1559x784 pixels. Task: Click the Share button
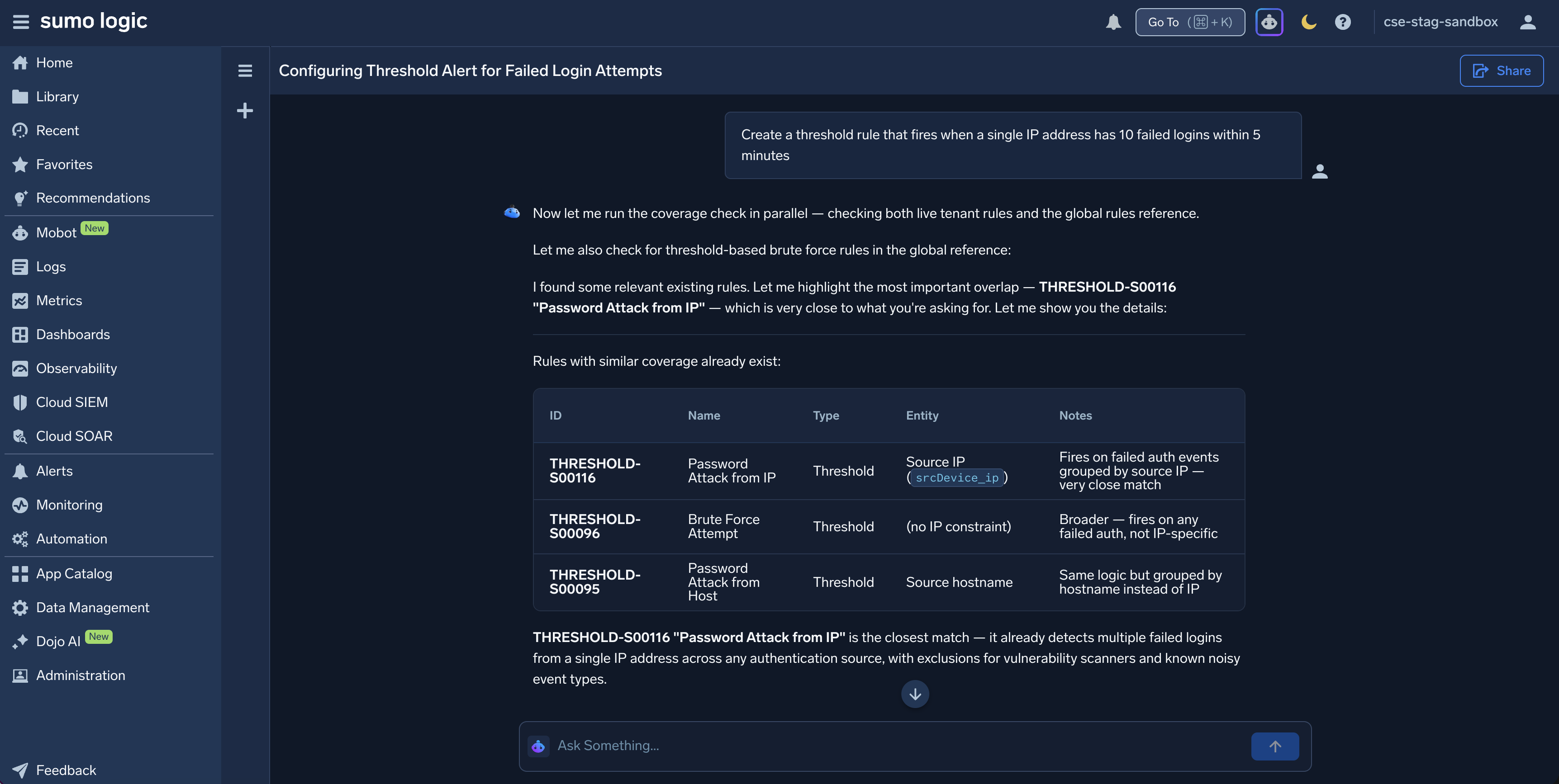(x=1501, y=71)
